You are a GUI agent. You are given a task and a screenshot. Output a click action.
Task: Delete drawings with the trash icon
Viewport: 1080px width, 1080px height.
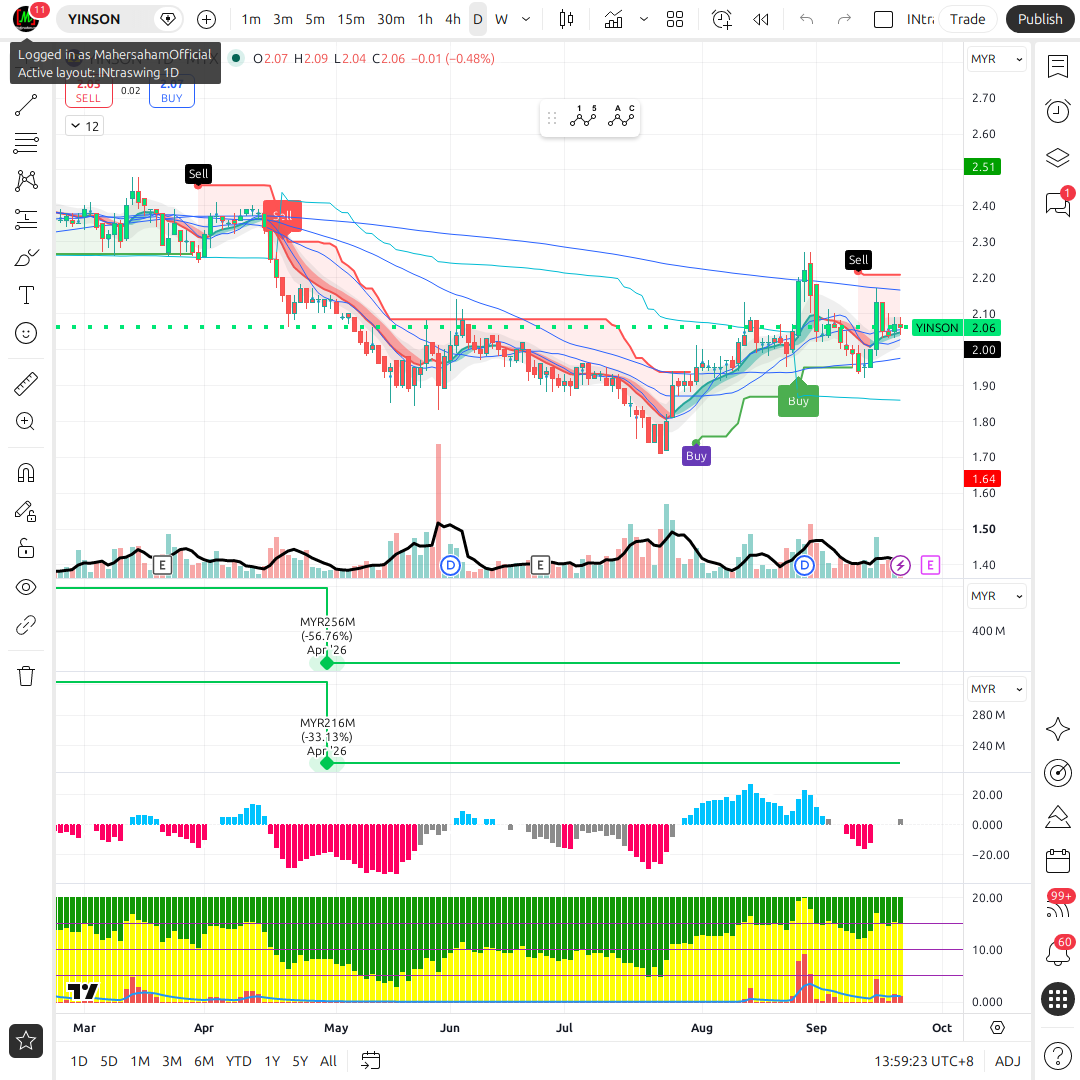(x=26, y=676)
